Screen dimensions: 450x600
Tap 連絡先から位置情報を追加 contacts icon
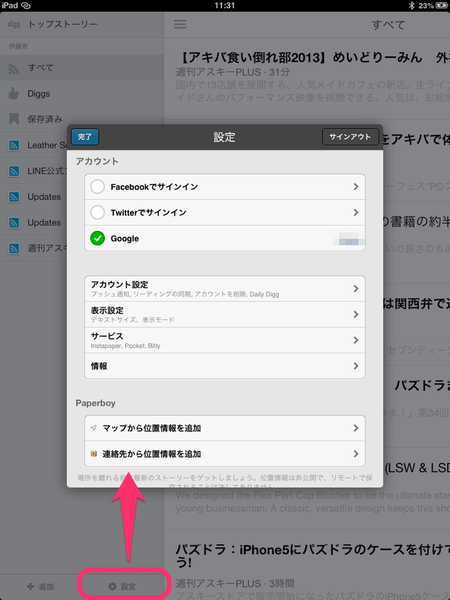[x=94, y=454]
